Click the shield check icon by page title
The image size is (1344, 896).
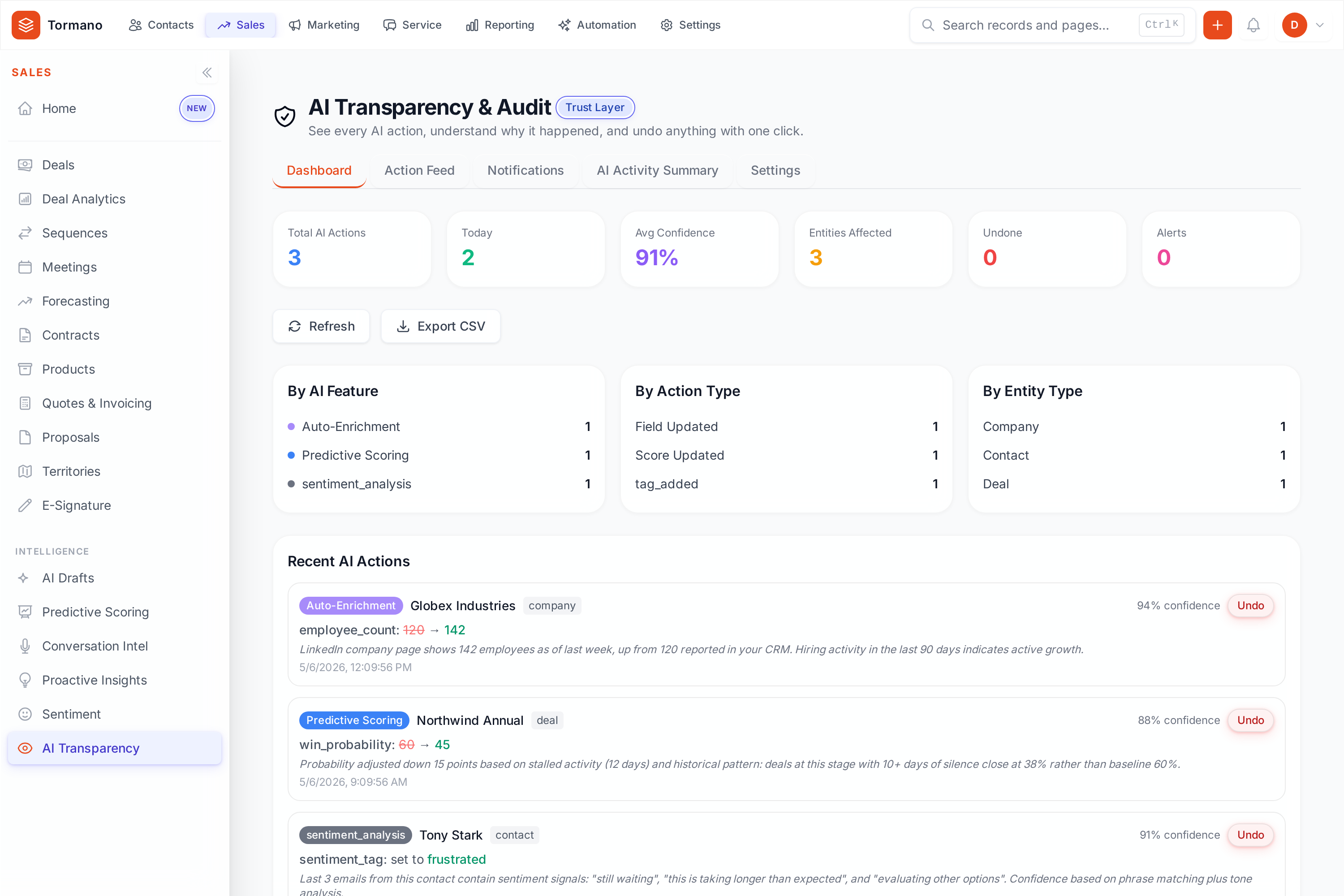284,116
